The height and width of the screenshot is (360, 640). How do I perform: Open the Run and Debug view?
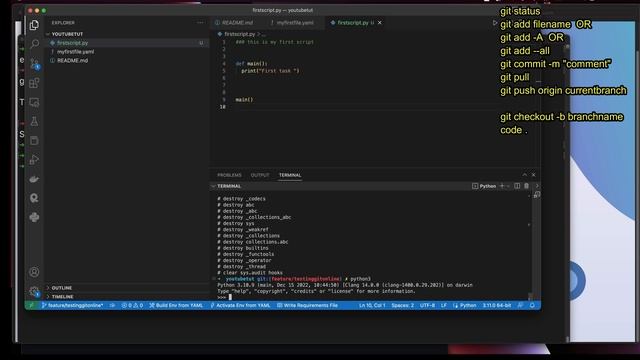point(34,160)
